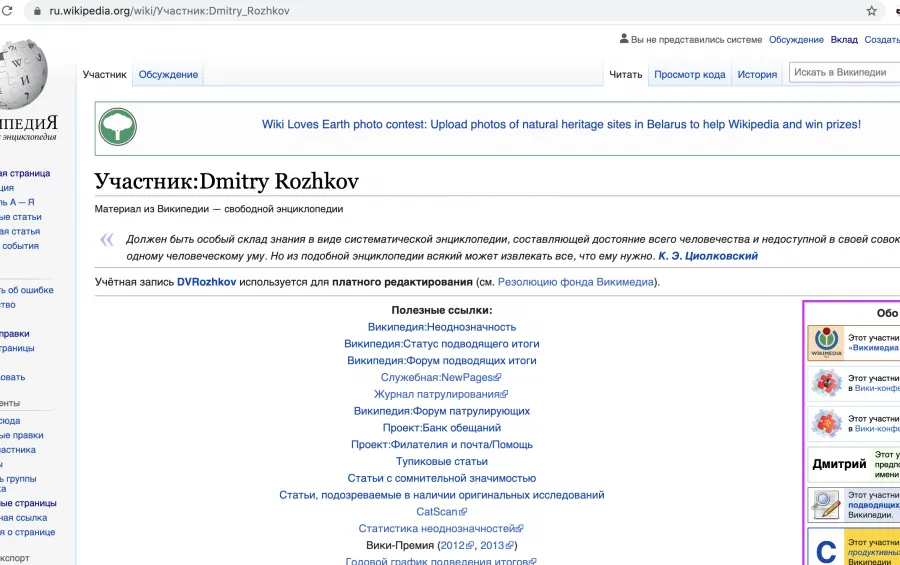This screenshot has width=900, height=565.
Task: Open Википедия:Неоднозначность link
Action: (442, 327)
